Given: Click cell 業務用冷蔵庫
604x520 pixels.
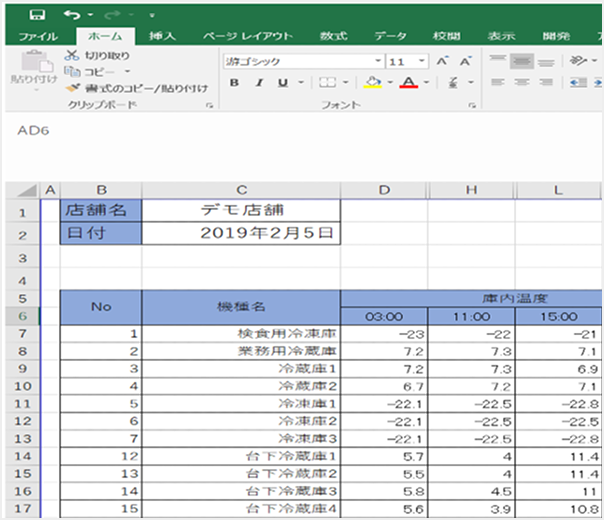Looking at the screenshot, I should click(x=242, y=351).
